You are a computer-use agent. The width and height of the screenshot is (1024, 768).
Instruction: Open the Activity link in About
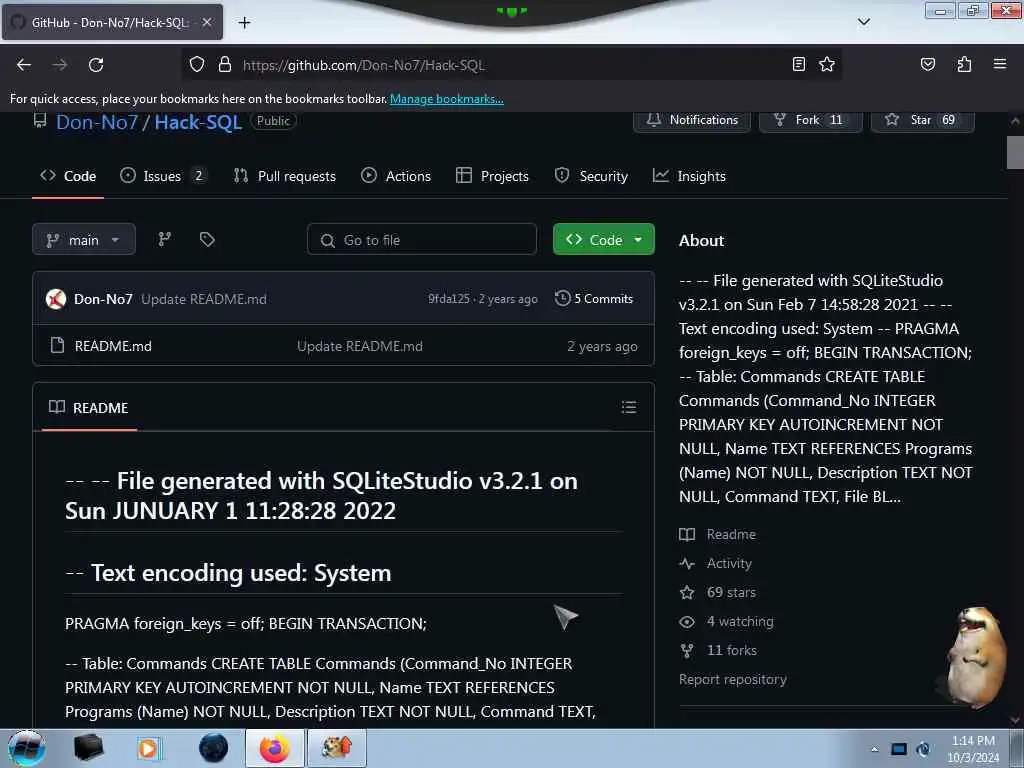[716, 563]
